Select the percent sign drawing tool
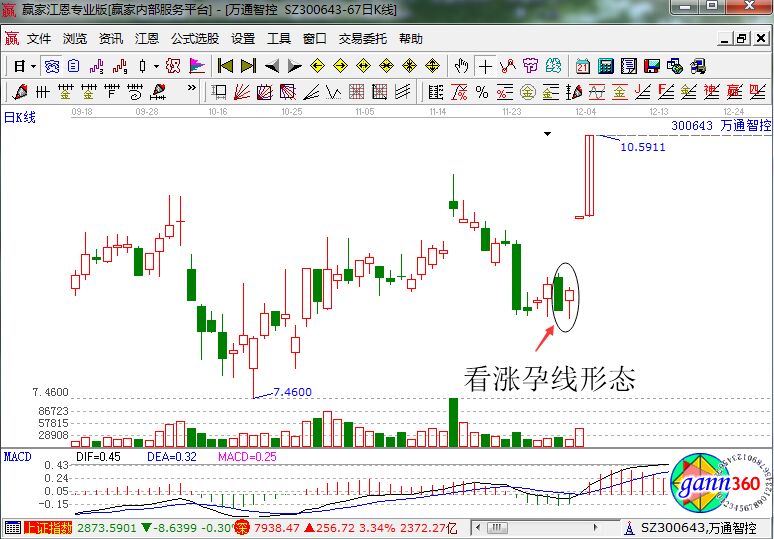The height and width of the screenshot is (539, 774). click(x=481, y=92)
